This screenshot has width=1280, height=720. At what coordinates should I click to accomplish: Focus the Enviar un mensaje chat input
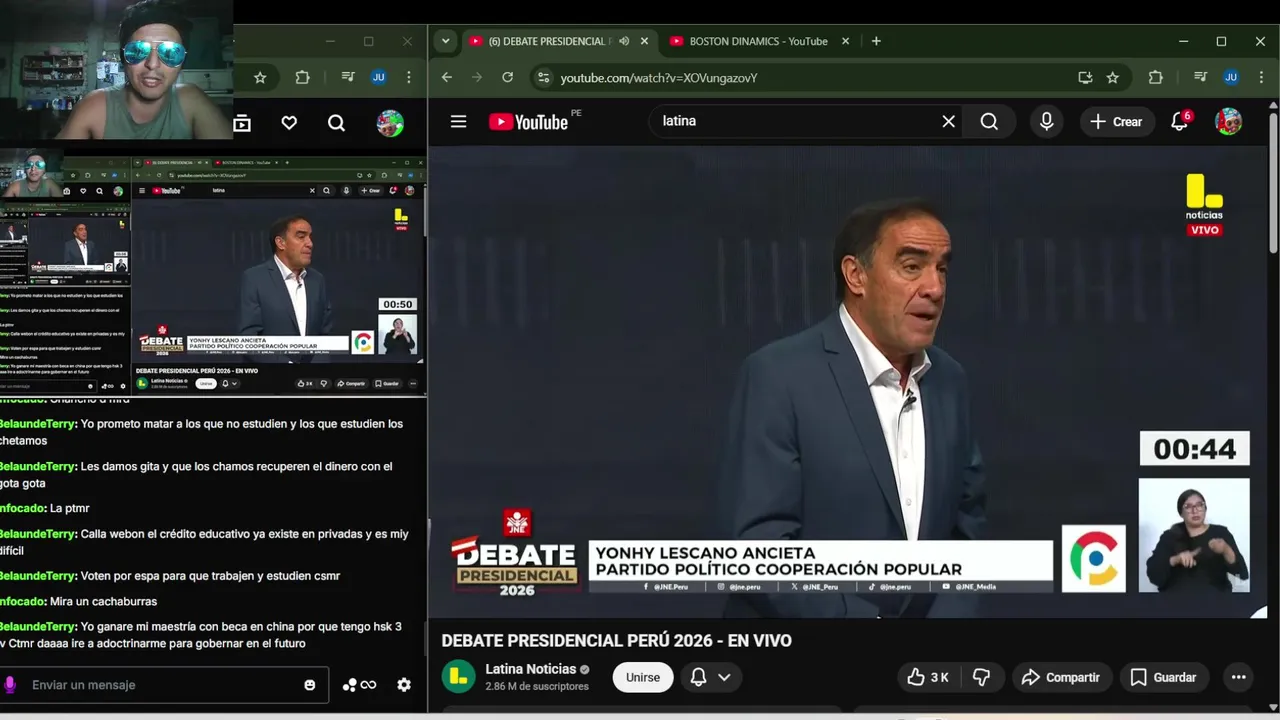[x=163, y=685]
